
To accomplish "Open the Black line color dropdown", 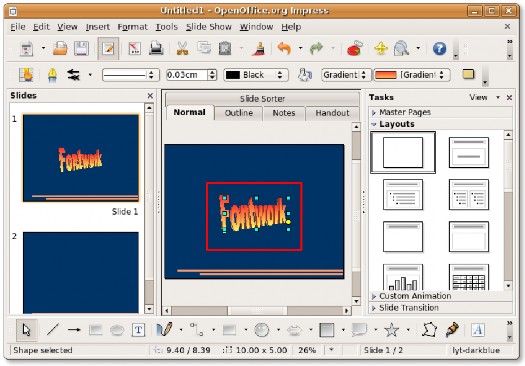I will [256, 75].
